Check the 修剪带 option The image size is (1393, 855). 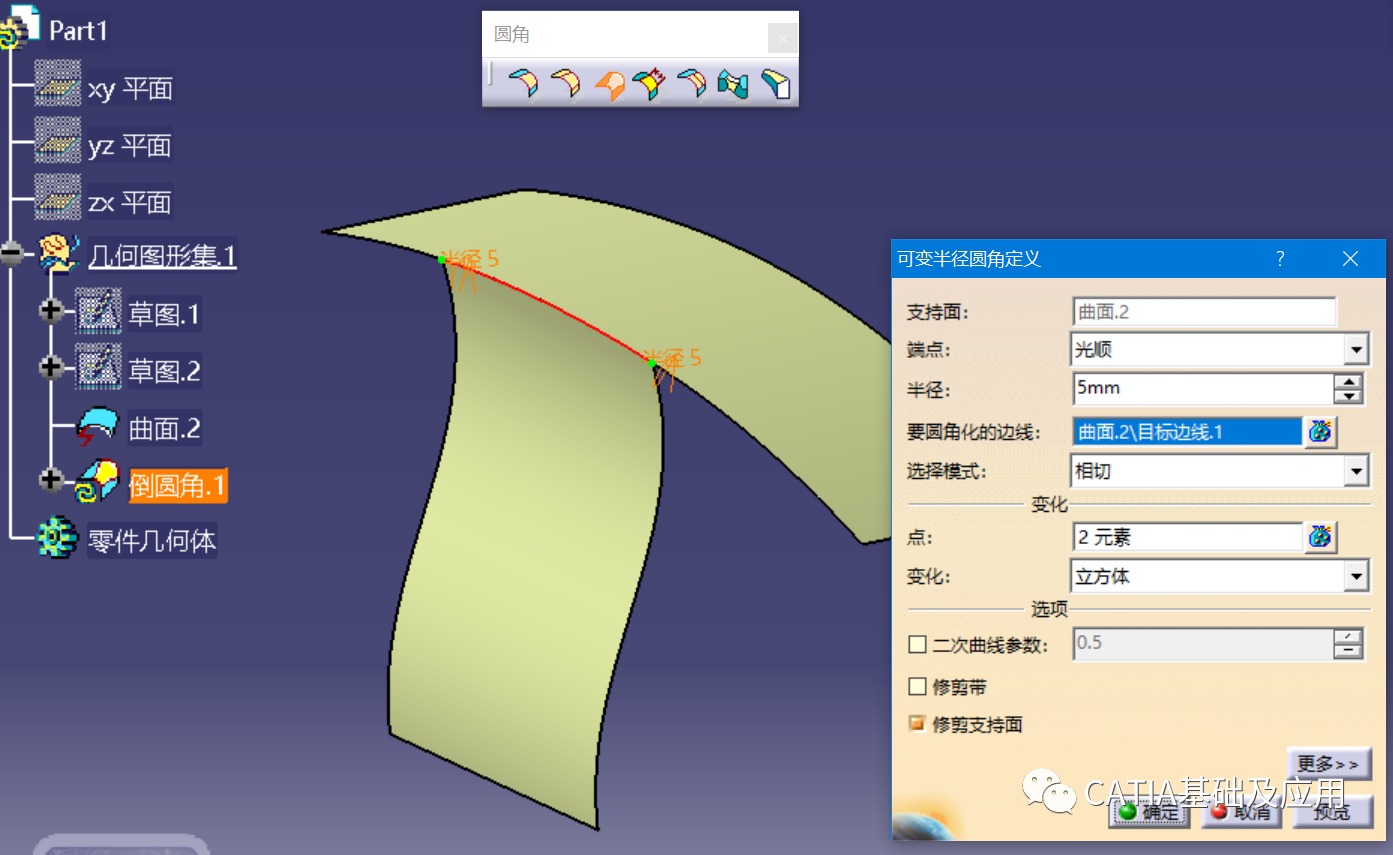pyautogui.click(x=917, y=687)
